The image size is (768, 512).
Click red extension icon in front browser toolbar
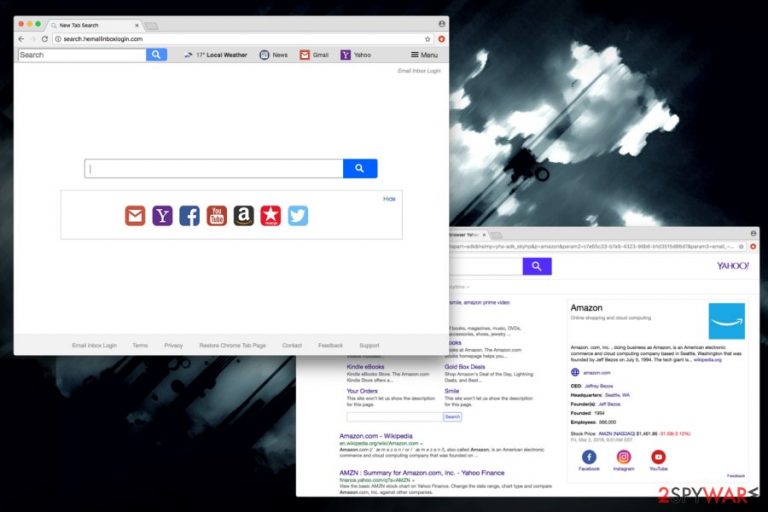tap(441, 39)
